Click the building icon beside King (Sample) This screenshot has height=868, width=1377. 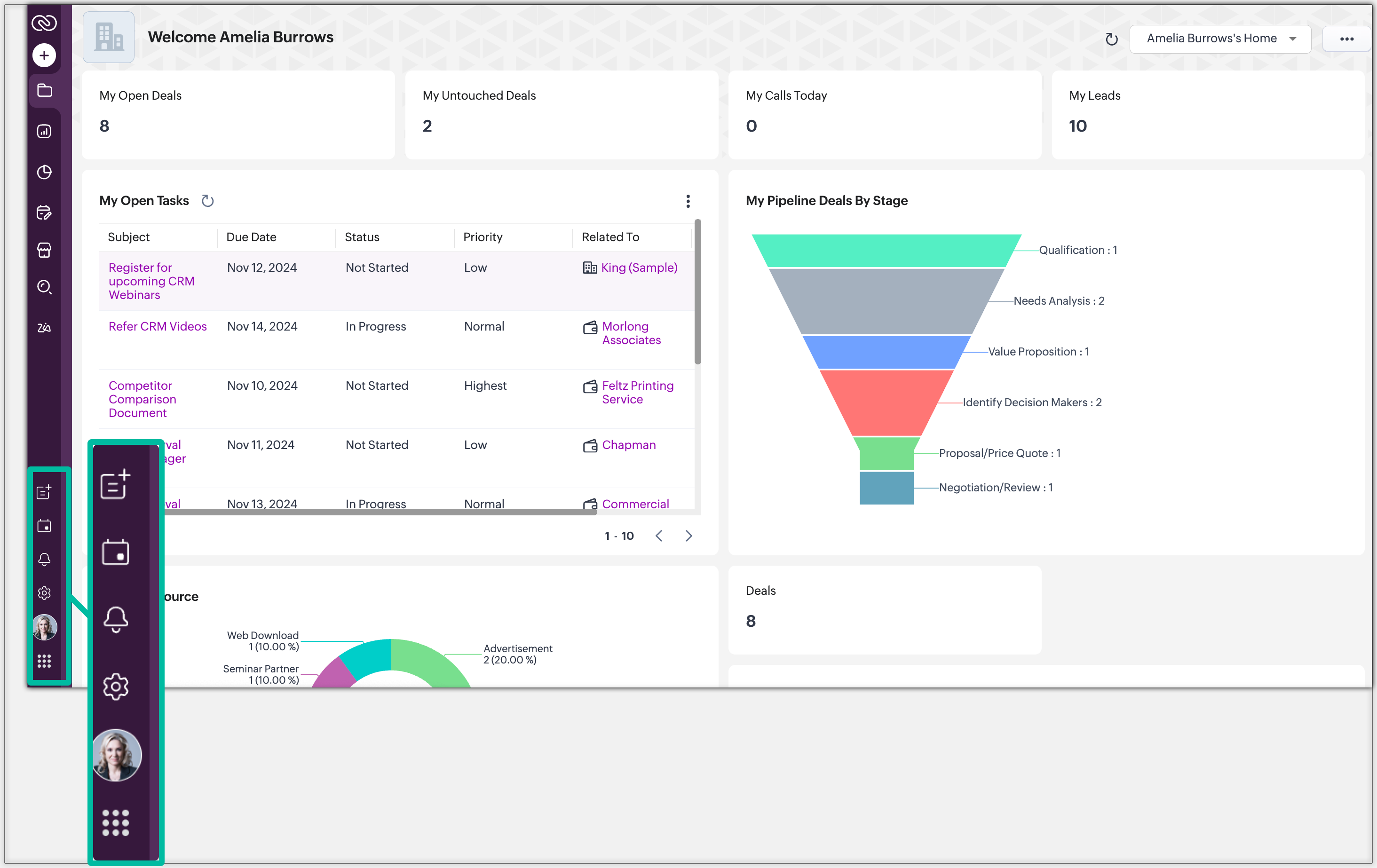click(590, 268)
